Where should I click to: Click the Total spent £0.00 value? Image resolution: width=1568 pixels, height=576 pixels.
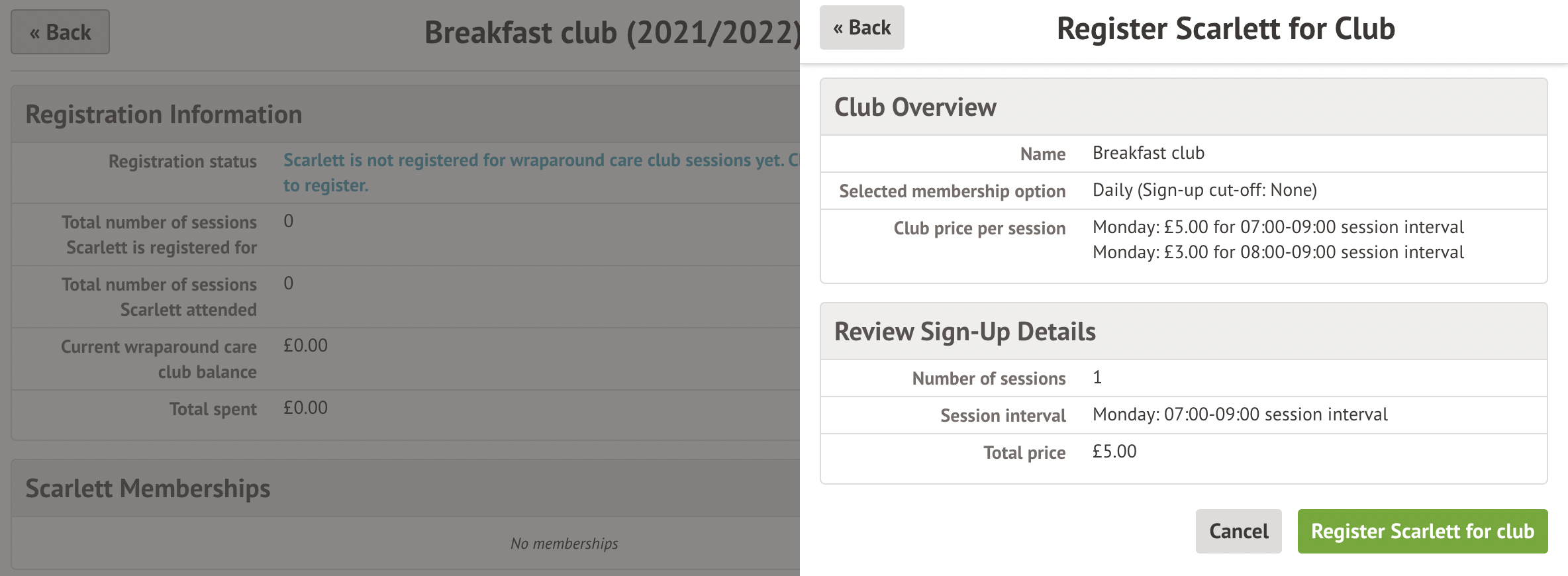305,408
